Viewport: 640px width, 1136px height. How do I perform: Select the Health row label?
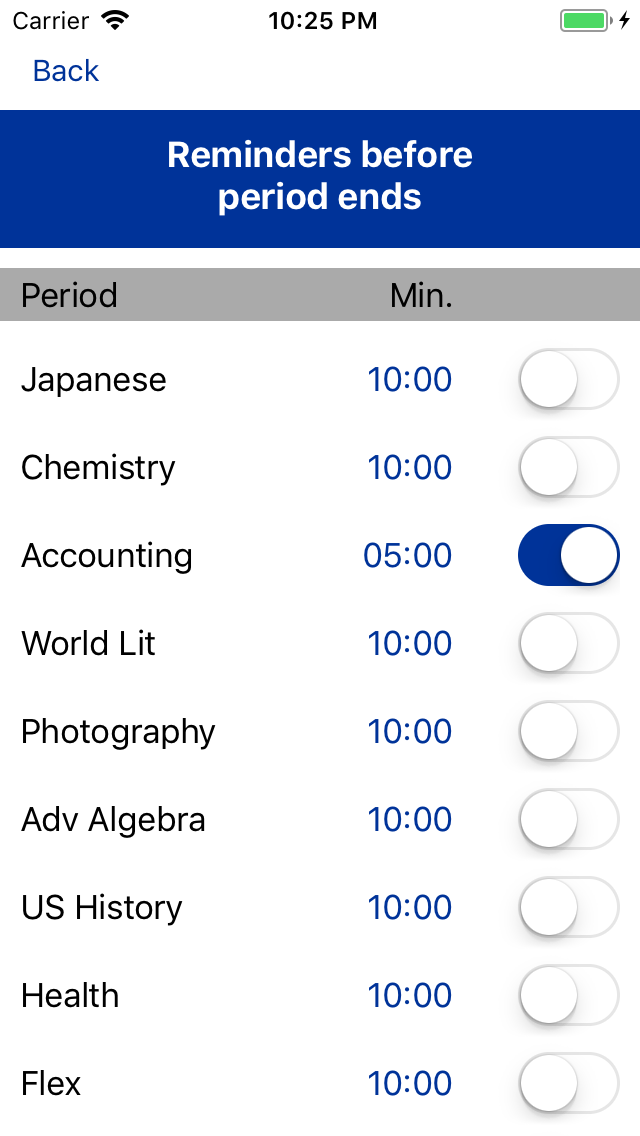pyautogui.click(x=69, y=995)
